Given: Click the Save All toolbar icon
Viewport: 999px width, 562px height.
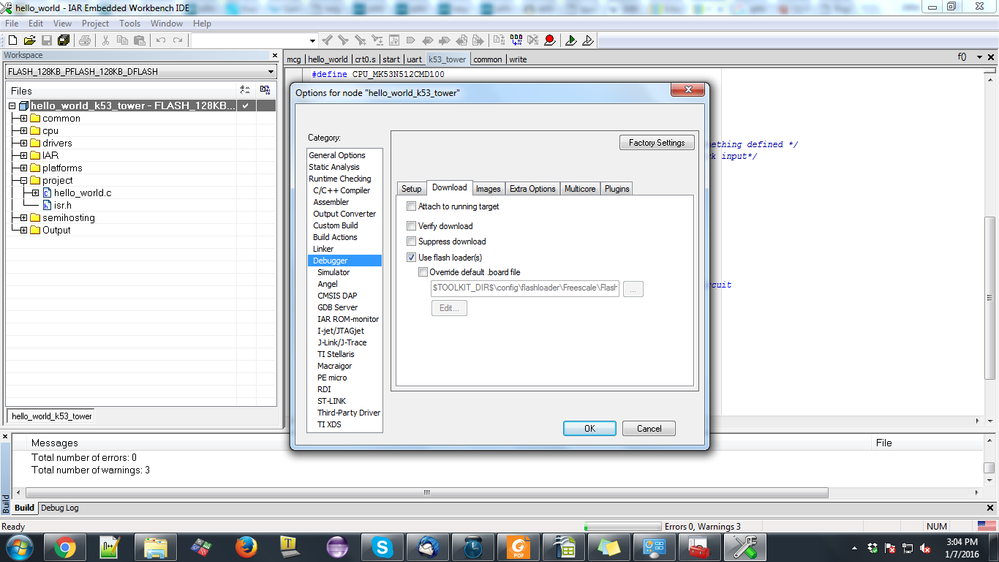Looking at the screenshot, I should tap(64, 40).
